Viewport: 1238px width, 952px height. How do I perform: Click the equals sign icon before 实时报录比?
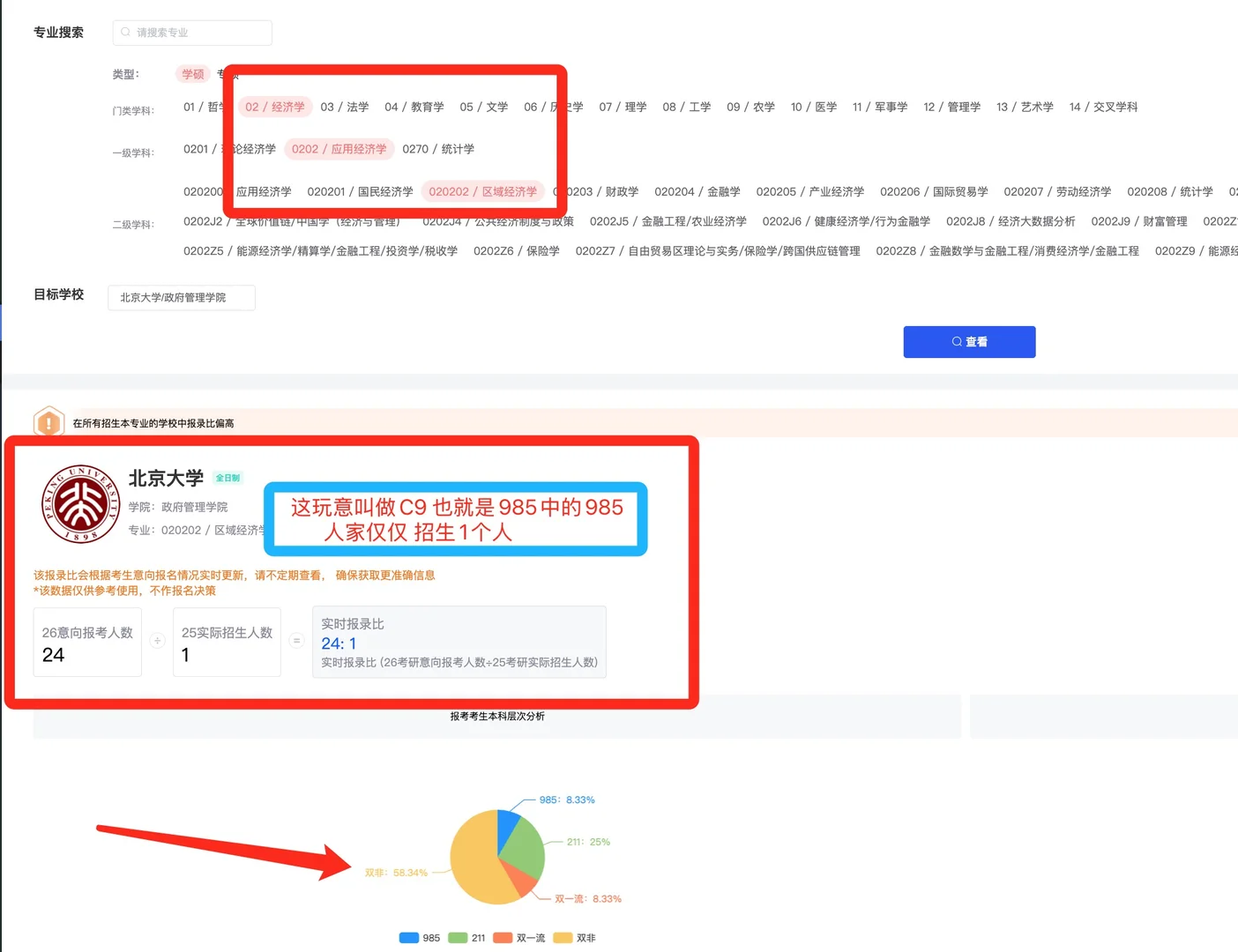[296, 641]
